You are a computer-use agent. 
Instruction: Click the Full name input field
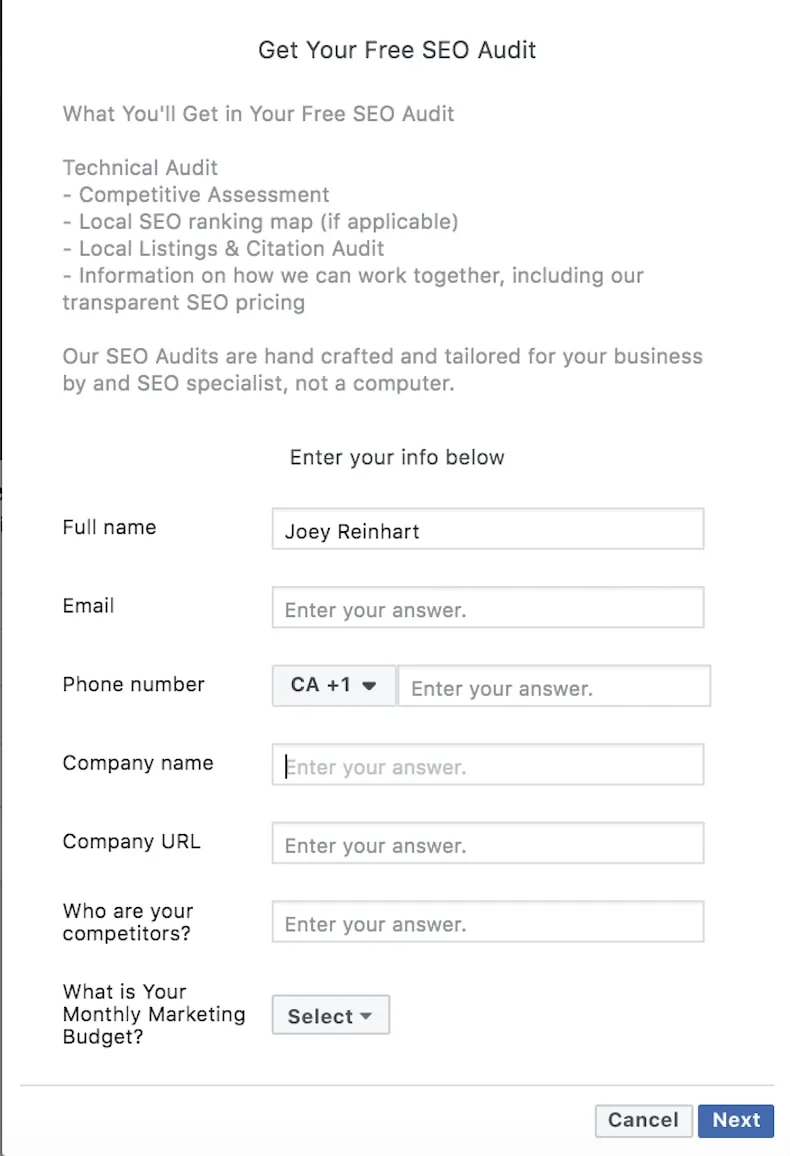(488, 529)
